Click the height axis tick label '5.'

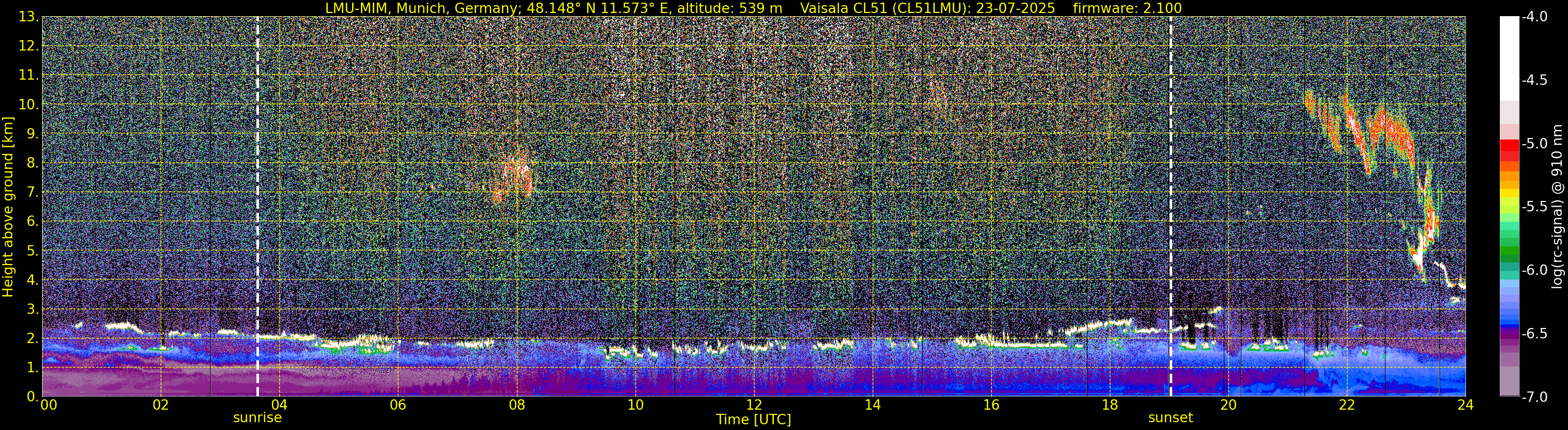tap(32, 250)
